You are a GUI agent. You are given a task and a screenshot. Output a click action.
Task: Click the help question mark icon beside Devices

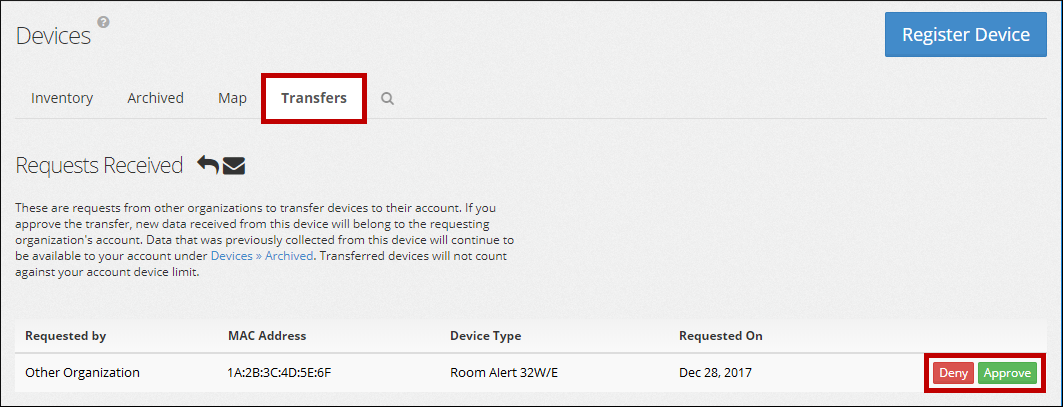tap(103, 22)
